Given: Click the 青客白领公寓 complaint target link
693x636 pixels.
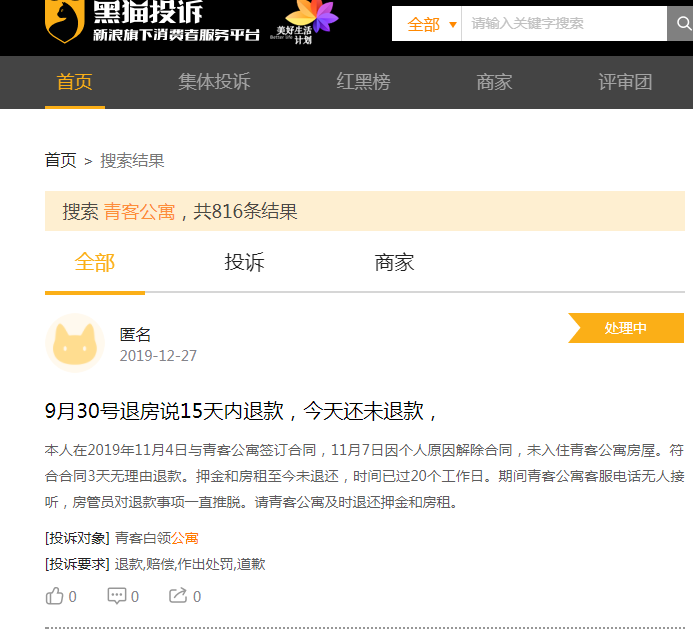Looking at the screenshot, I should pos(156,538).
